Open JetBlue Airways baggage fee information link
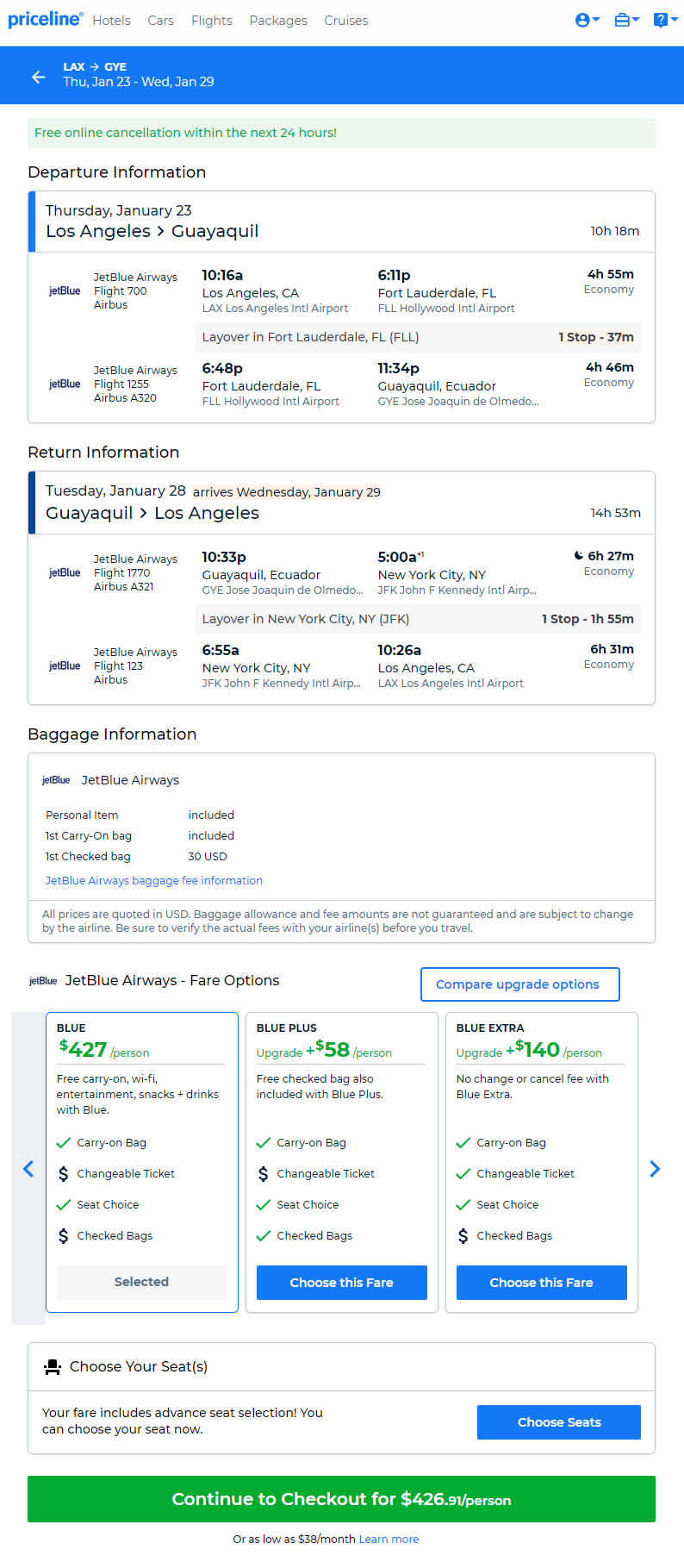This screenshot has width=684, height=1568. point(154,880)
